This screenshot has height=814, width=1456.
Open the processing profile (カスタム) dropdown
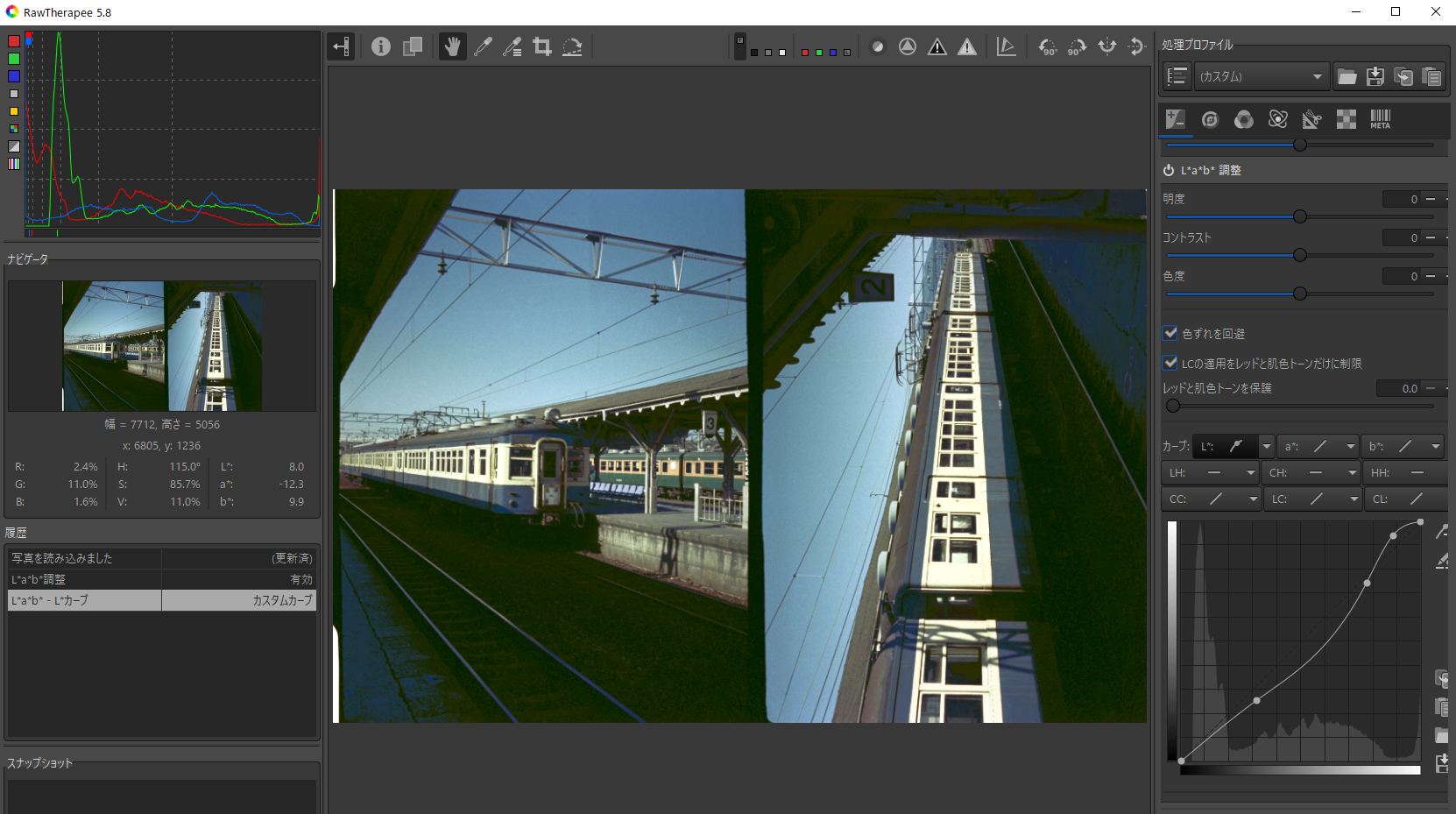tap(1262, 76)
